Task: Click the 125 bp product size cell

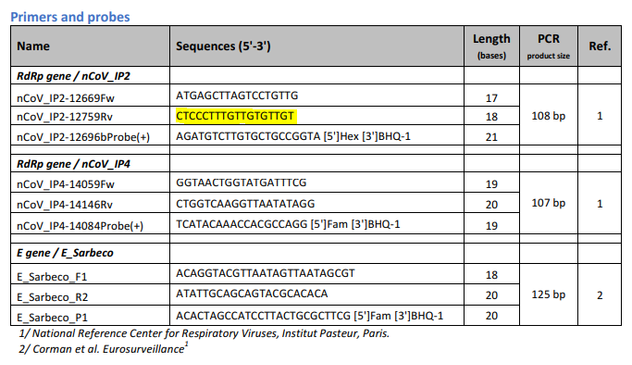Action: tap(548, 294)
